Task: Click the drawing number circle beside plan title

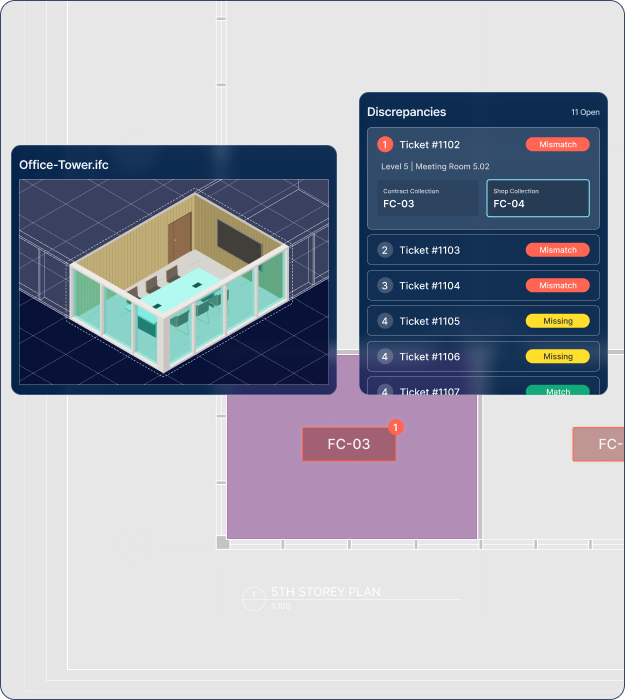Action: 254,599
